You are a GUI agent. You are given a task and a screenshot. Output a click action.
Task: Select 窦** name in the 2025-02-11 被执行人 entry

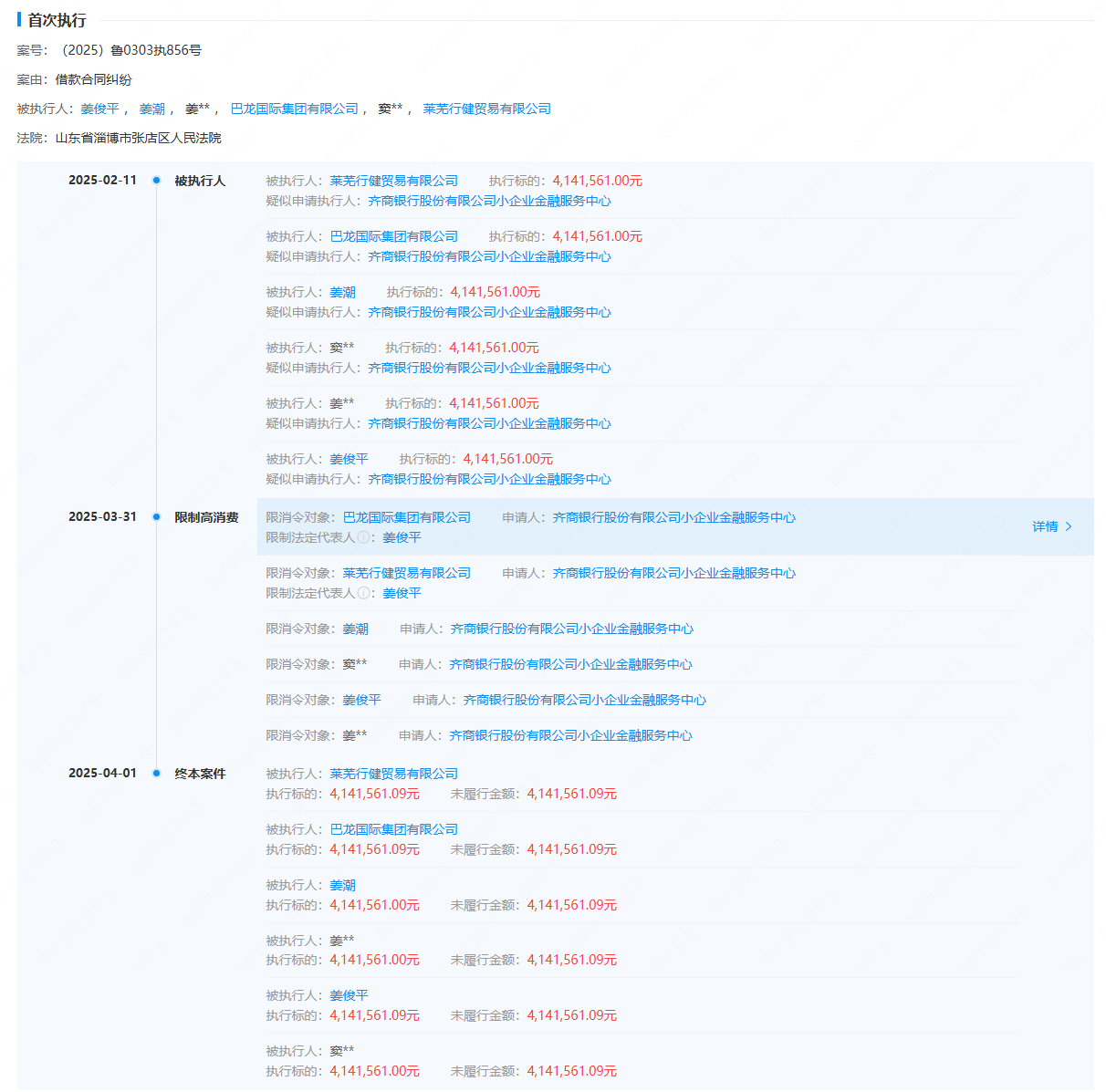pos(342,348)
